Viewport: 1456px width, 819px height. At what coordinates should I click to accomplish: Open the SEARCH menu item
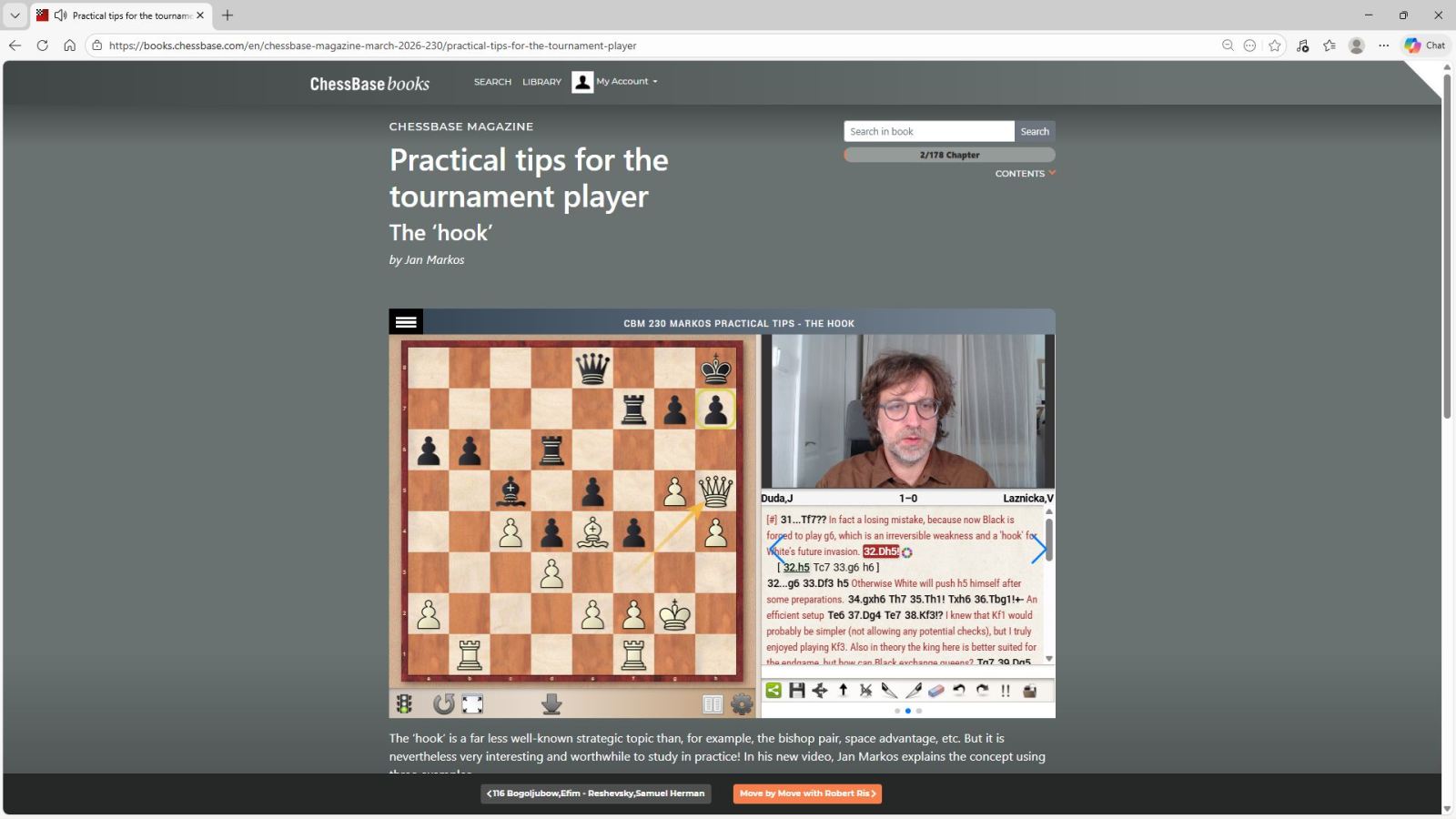pyautogui.click(x=492, y=82)
